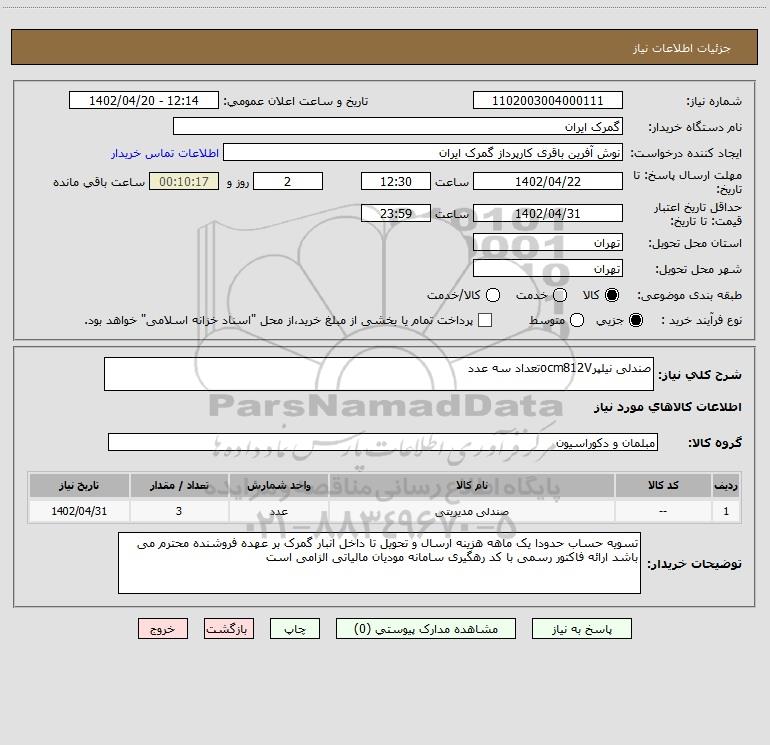
Task: Select the متوسط purchase type radio
Action: coord(577,320)
